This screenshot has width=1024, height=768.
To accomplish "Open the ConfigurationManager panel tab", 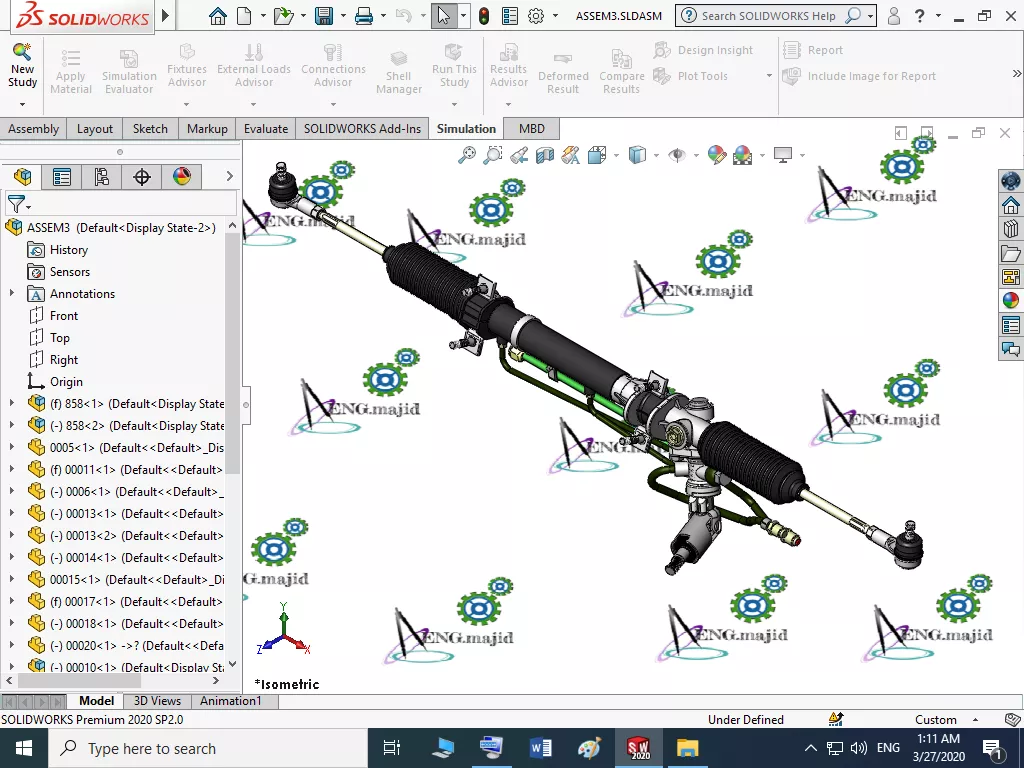I will coord(101,177).
